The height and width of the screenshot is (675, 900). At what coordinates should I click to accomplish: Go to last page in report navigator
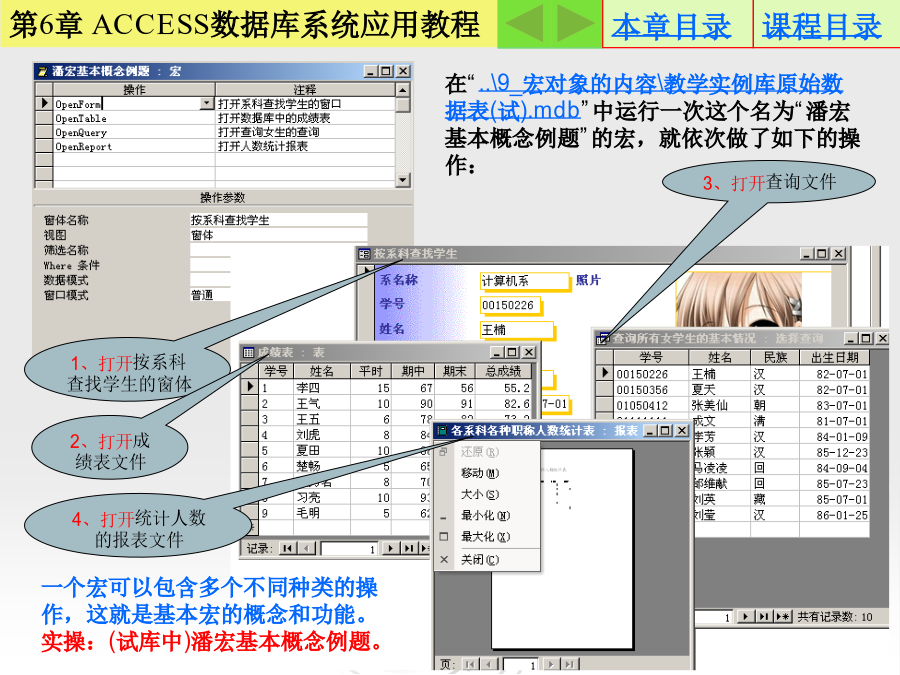coord(569,665)
